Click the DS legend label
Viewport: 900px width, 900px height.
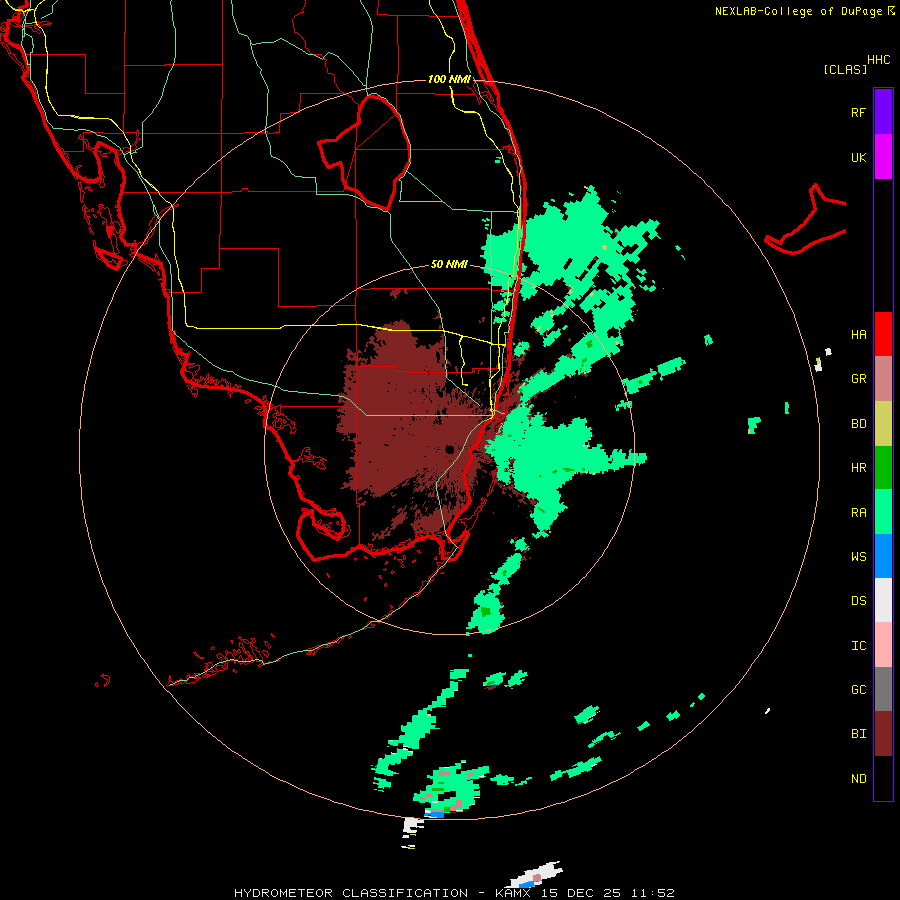[x=858, y=601]
